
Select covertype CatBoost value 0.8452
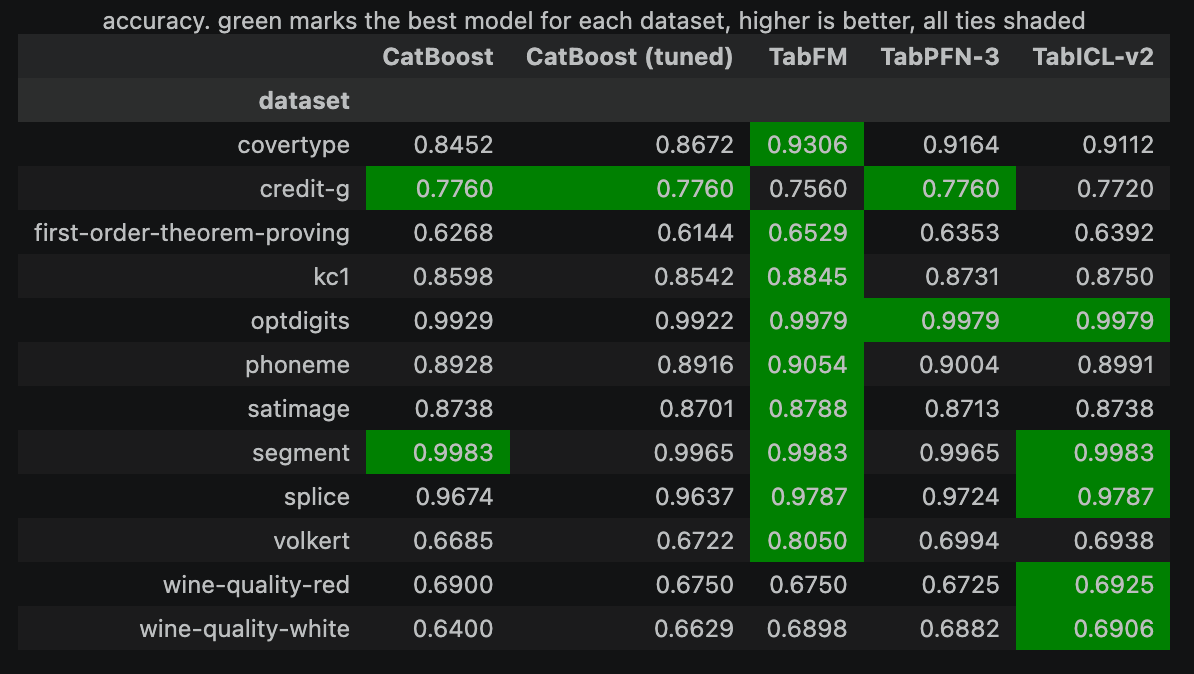[453, 145]
